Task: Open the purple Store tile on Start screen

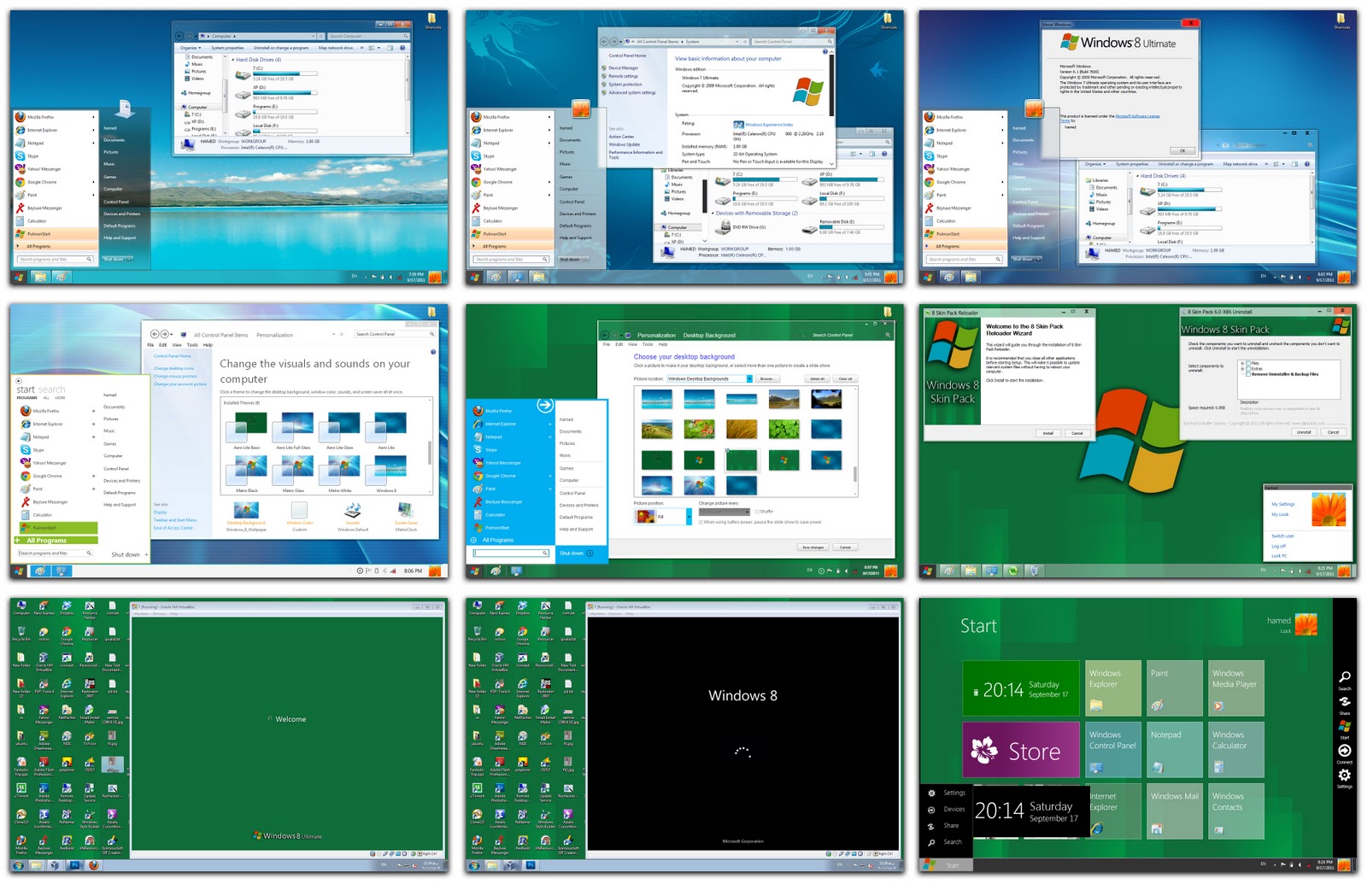Action: 1021,749
